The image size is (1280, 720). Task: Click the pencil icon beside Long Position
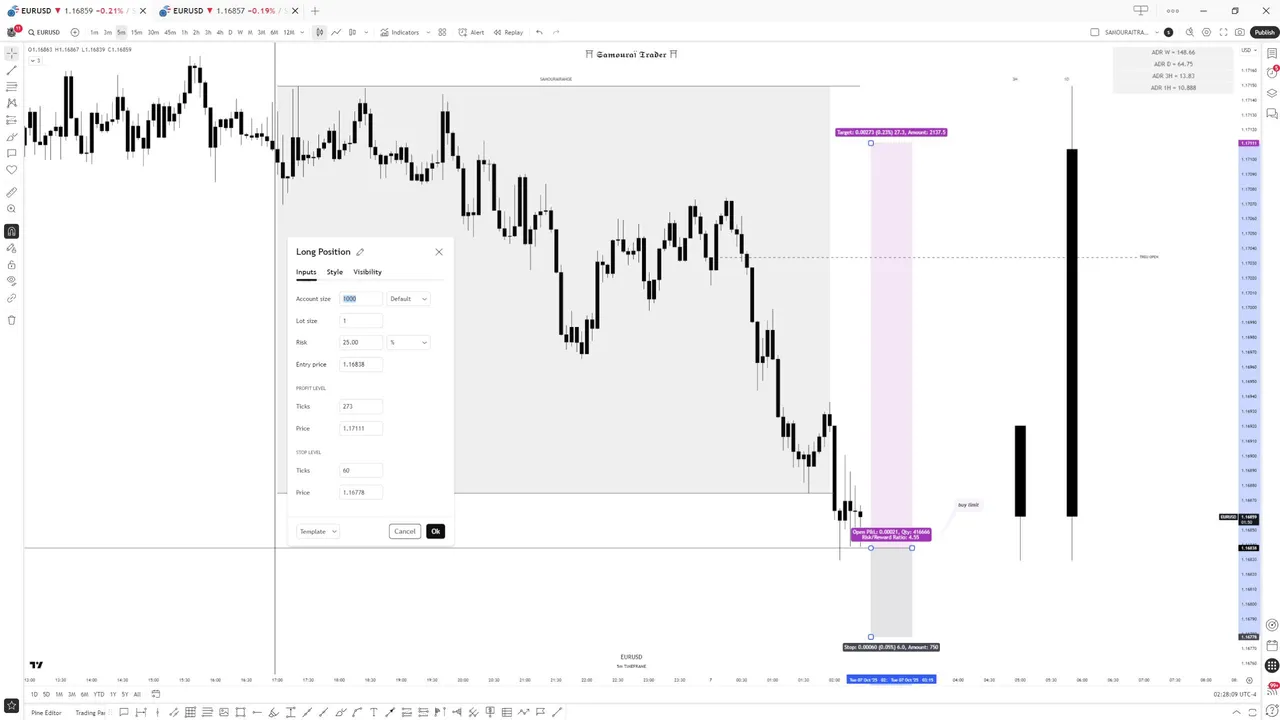coord(360,252)
